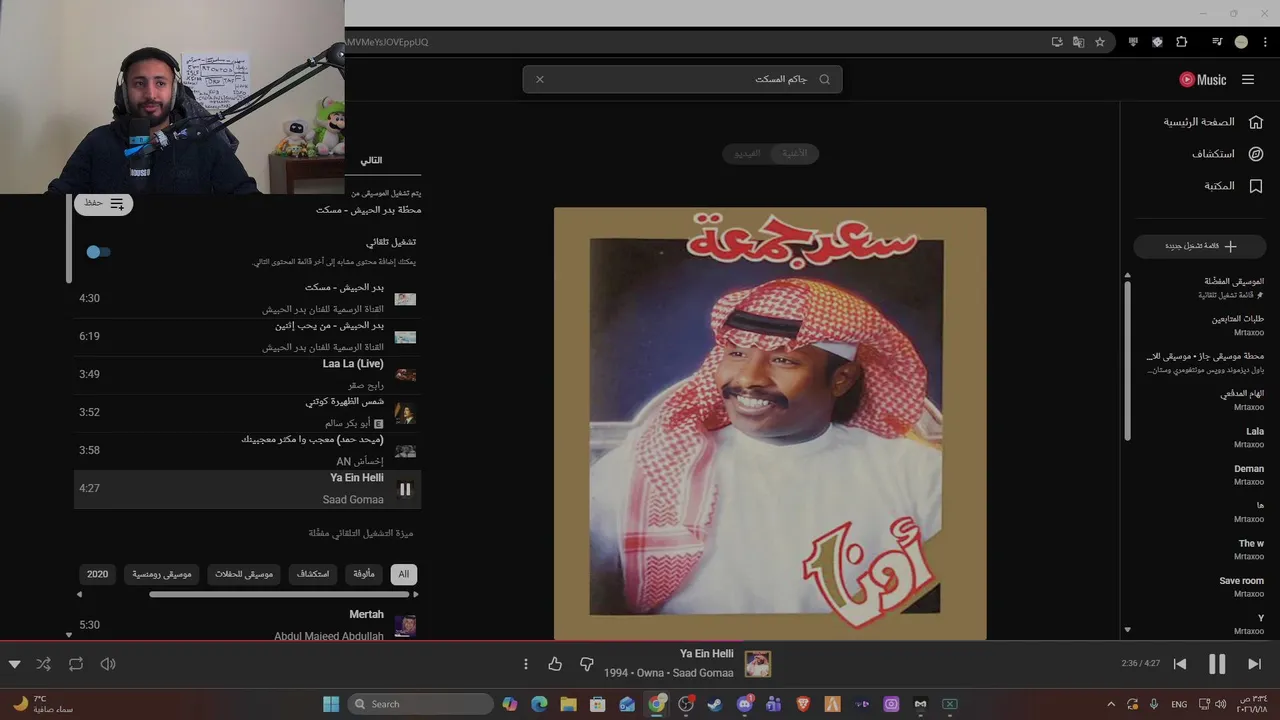
Task: Dislike the song with thumbs down
Action: pos(587,664)
